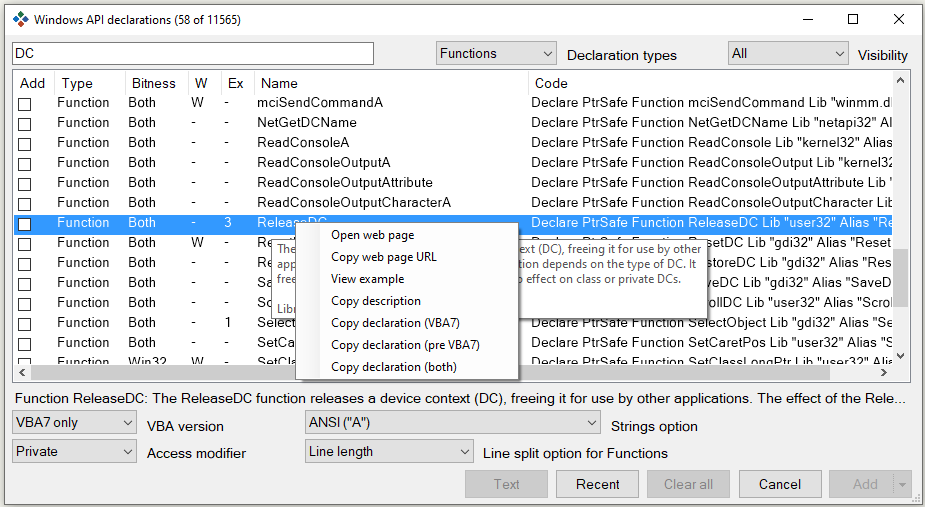
Task: Choose Copy declaration (both) entry
Action: [393, 367]
